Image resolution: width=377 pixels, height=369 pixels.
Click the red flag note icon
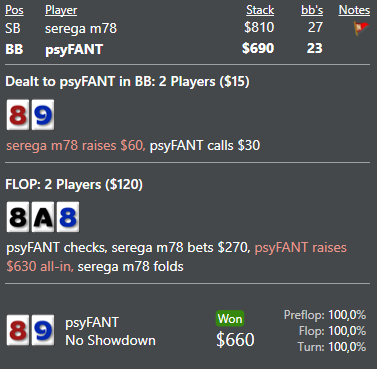[361, 28]
